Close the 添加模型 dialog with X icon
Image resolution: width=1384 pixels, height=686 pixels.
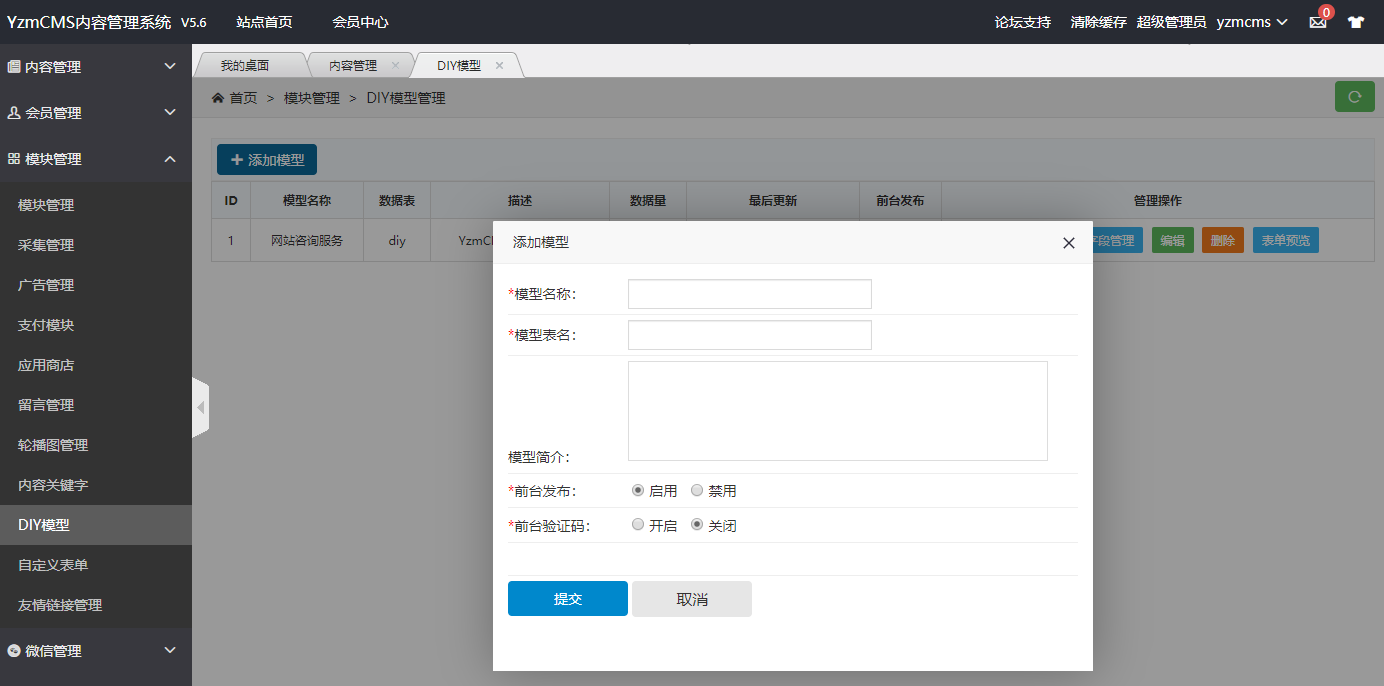click(1068, 243)
